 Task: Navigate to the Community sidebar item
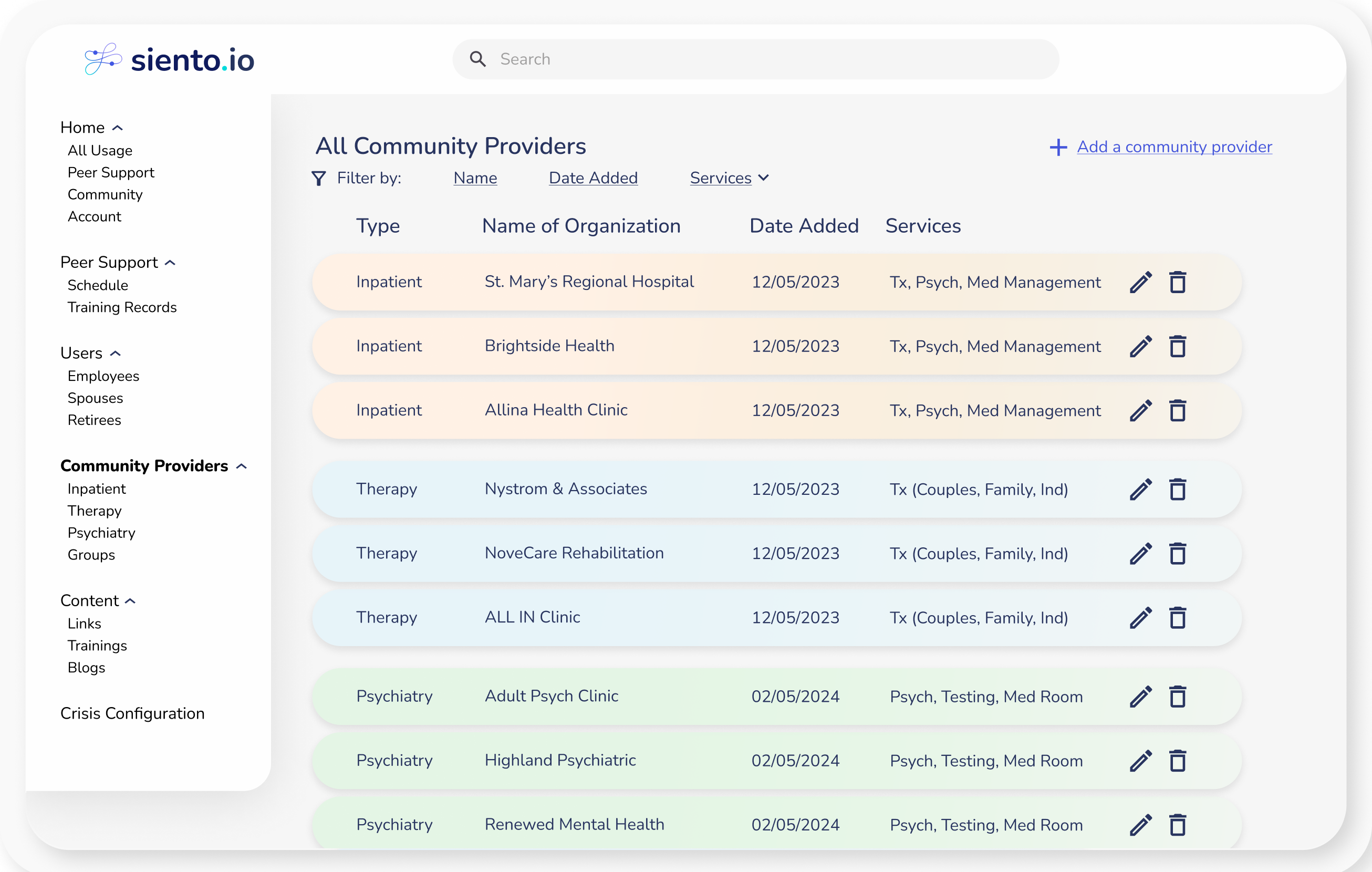(105, 194)
